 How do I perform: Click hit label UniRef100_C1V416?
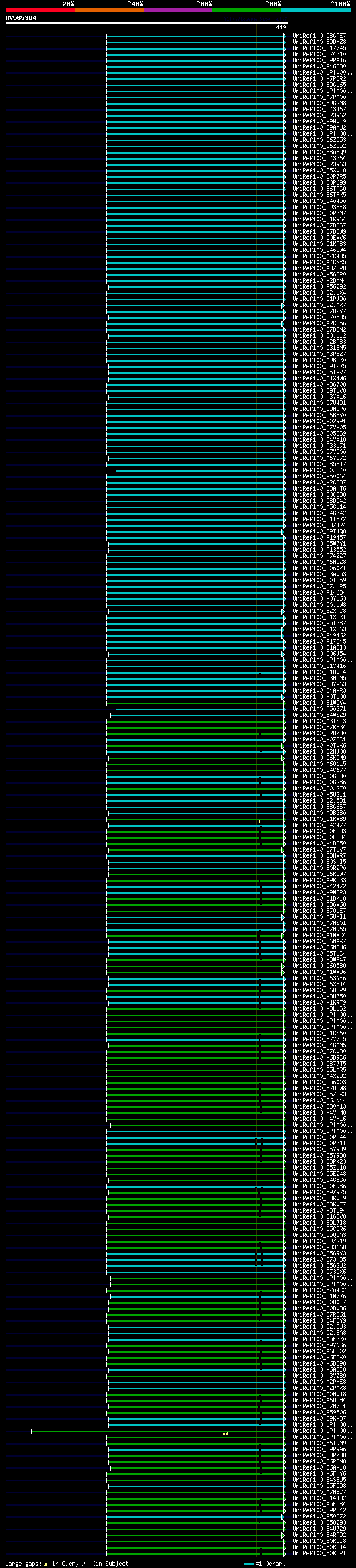pos(319,666)
